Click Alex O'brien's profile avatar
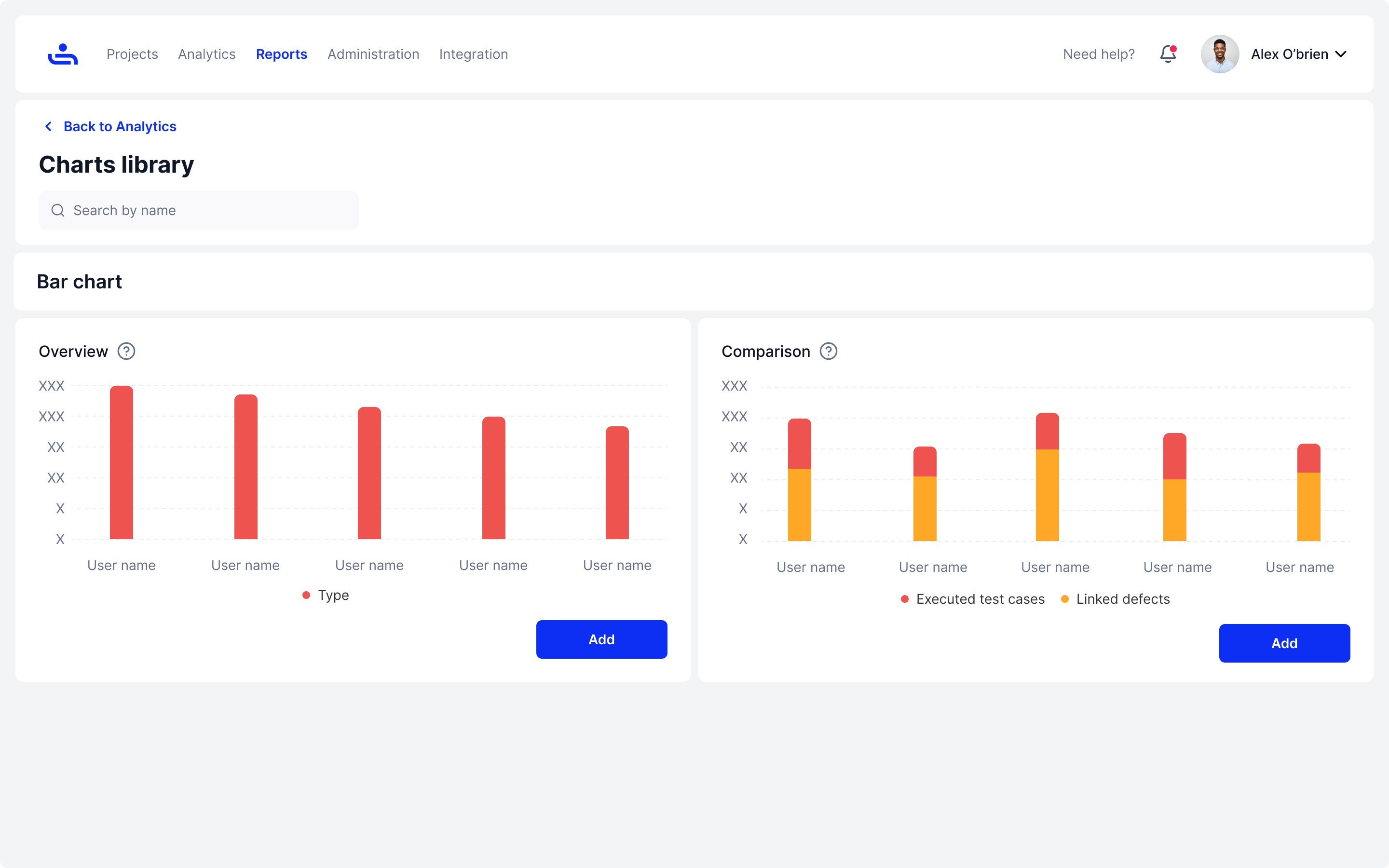 point(1220,54)
